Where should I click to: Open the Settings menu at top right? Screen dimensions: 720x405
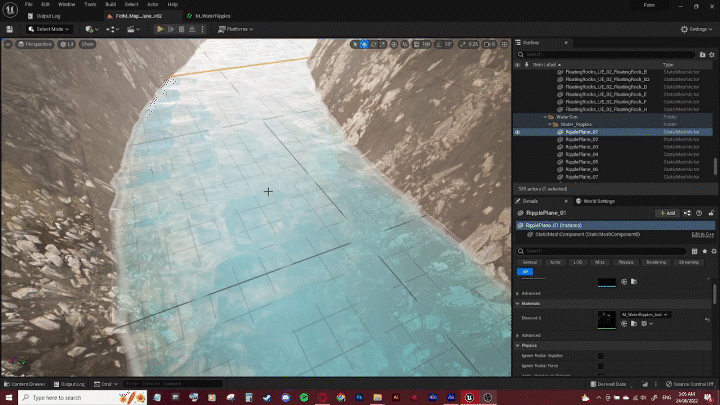click(x=696, y=29)
